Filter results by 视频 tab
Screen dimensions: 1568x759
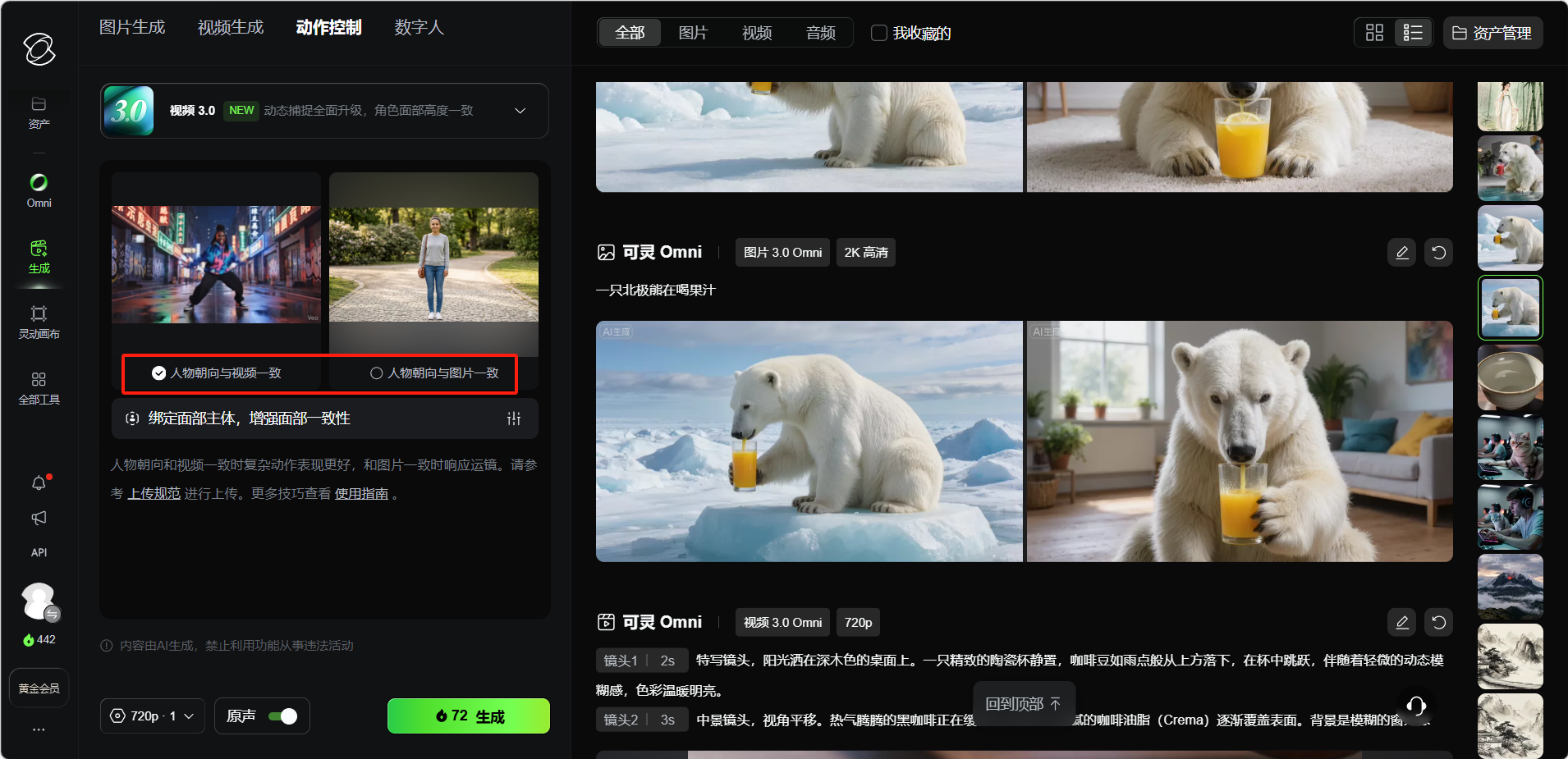(x=756, y=33)
